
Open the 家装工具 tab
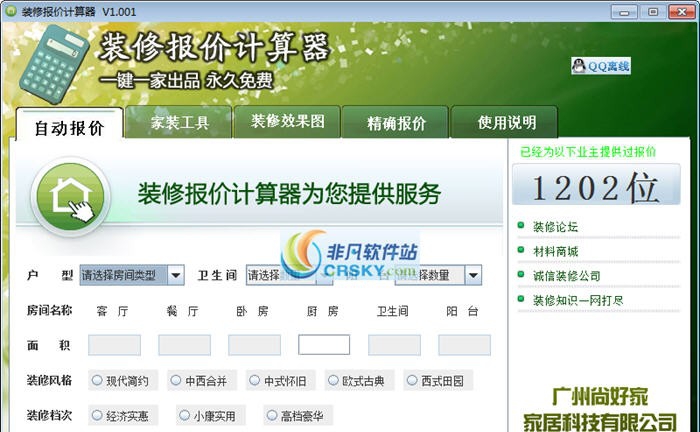[179, 122]
